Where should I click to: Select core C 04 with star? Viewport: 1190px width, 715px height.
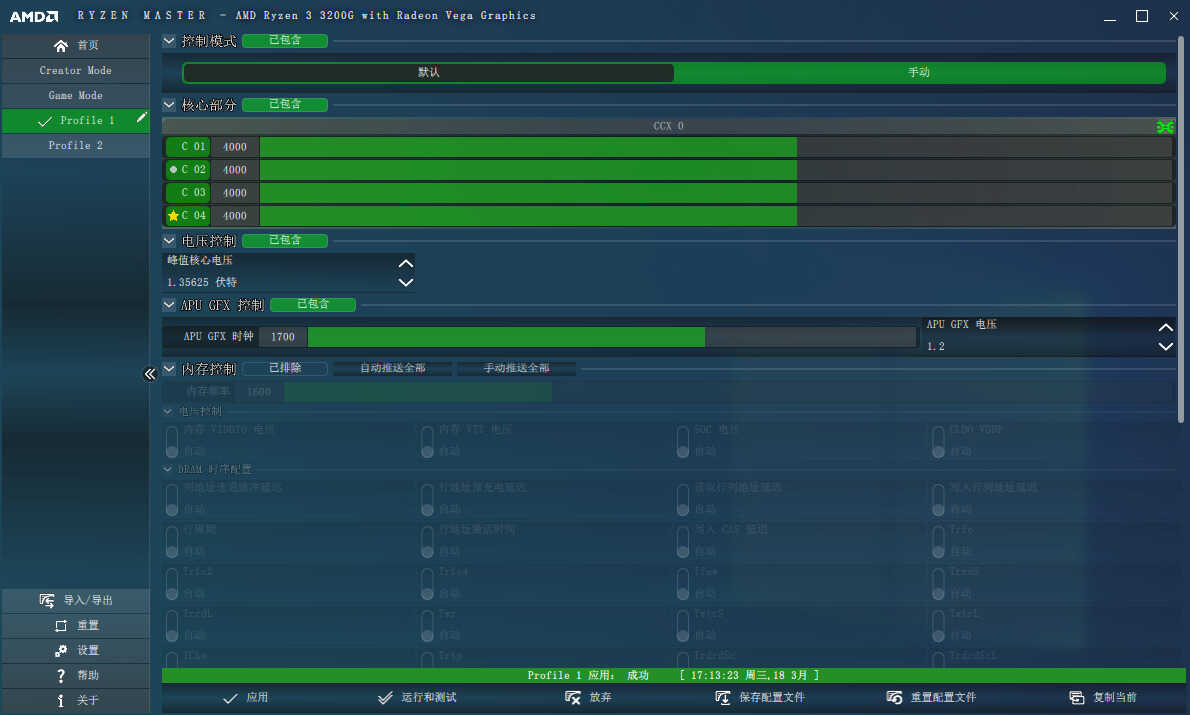(188, 216)
